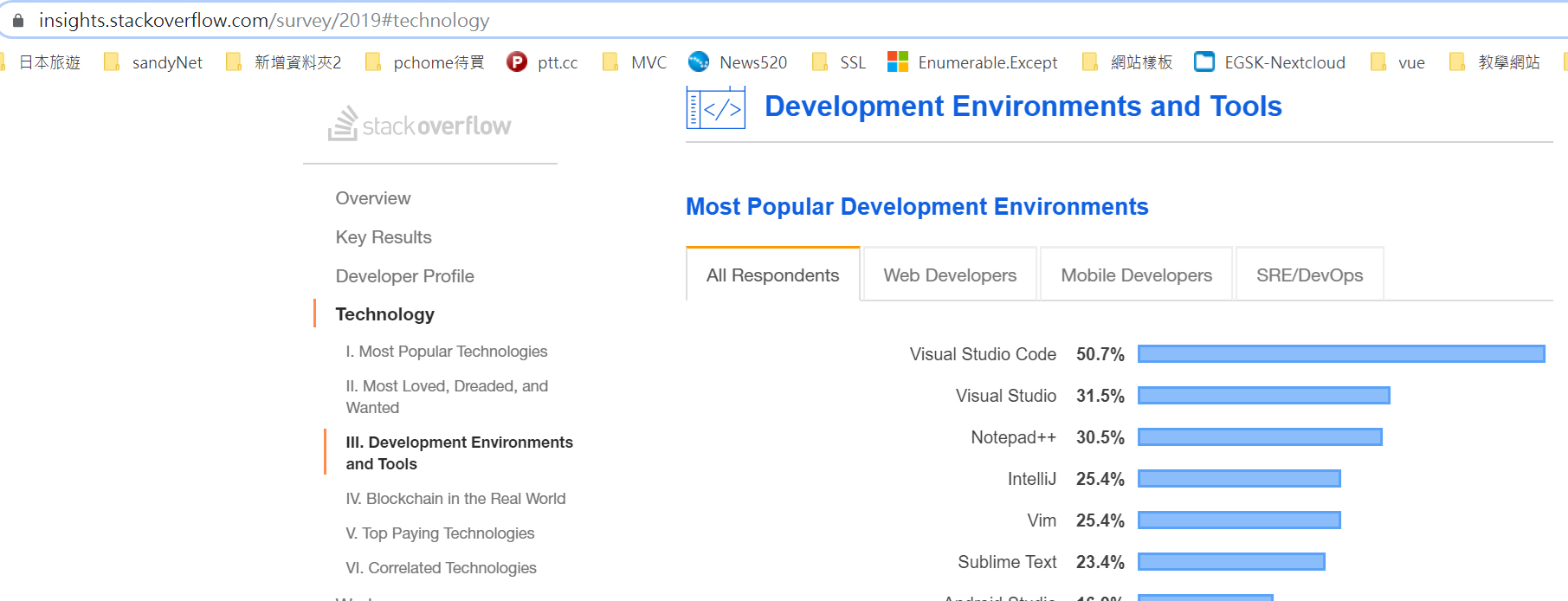Click the Vim label
This screenshot has height=601, width=1568.
click(1042, 520)
